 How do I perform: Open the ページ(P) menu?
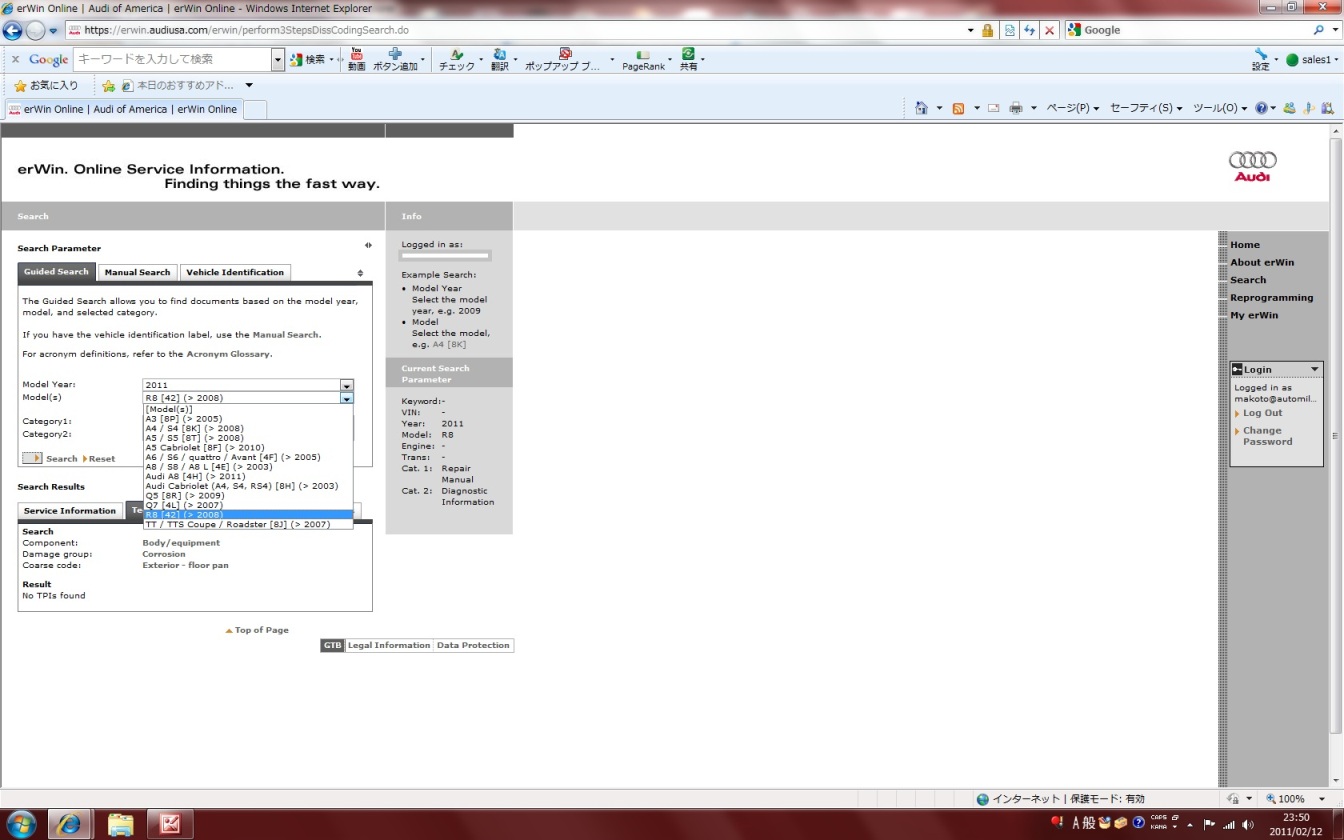1072,108
